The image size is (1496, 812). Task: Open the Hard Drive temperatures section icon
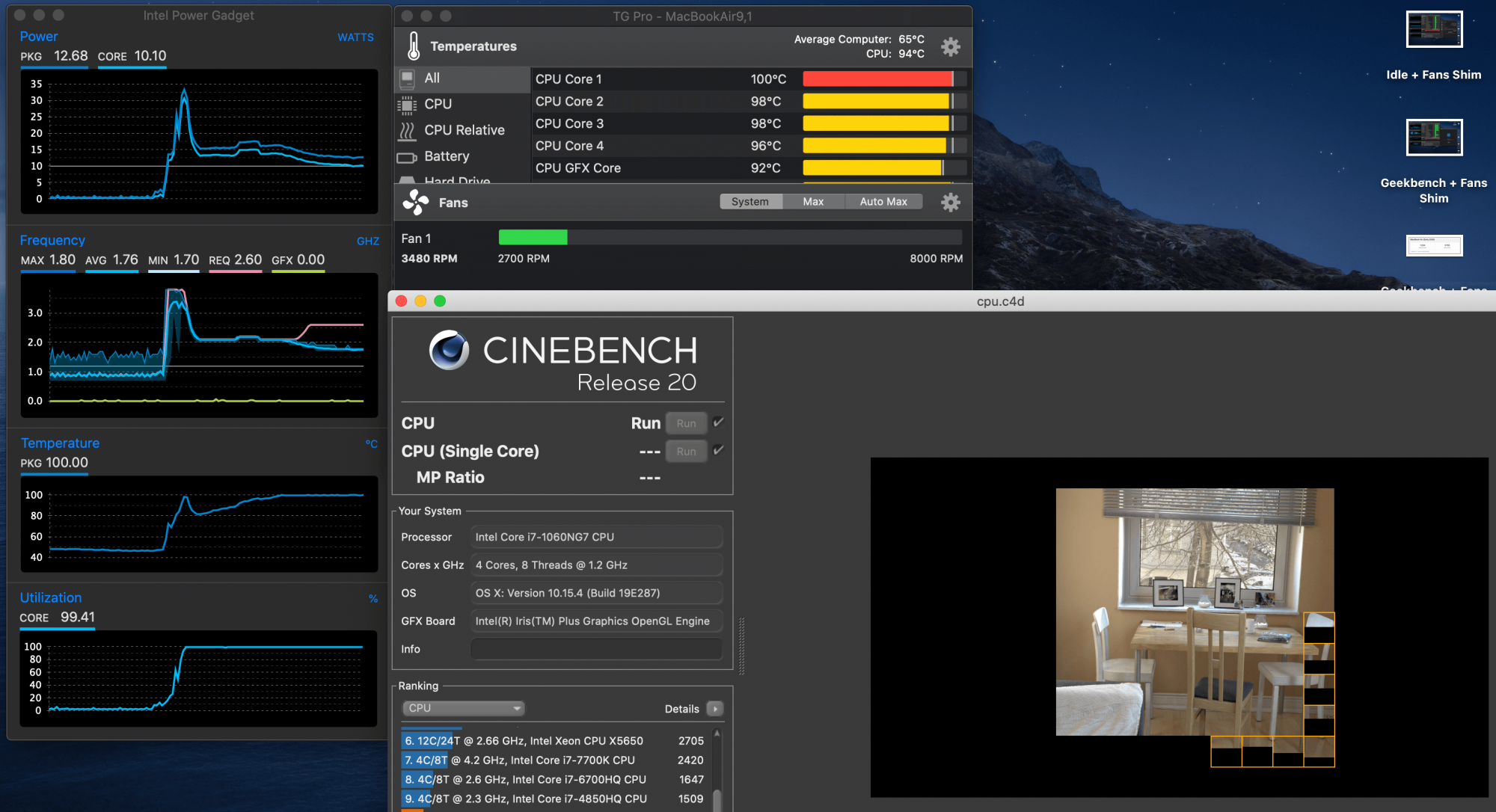[408, 180]
